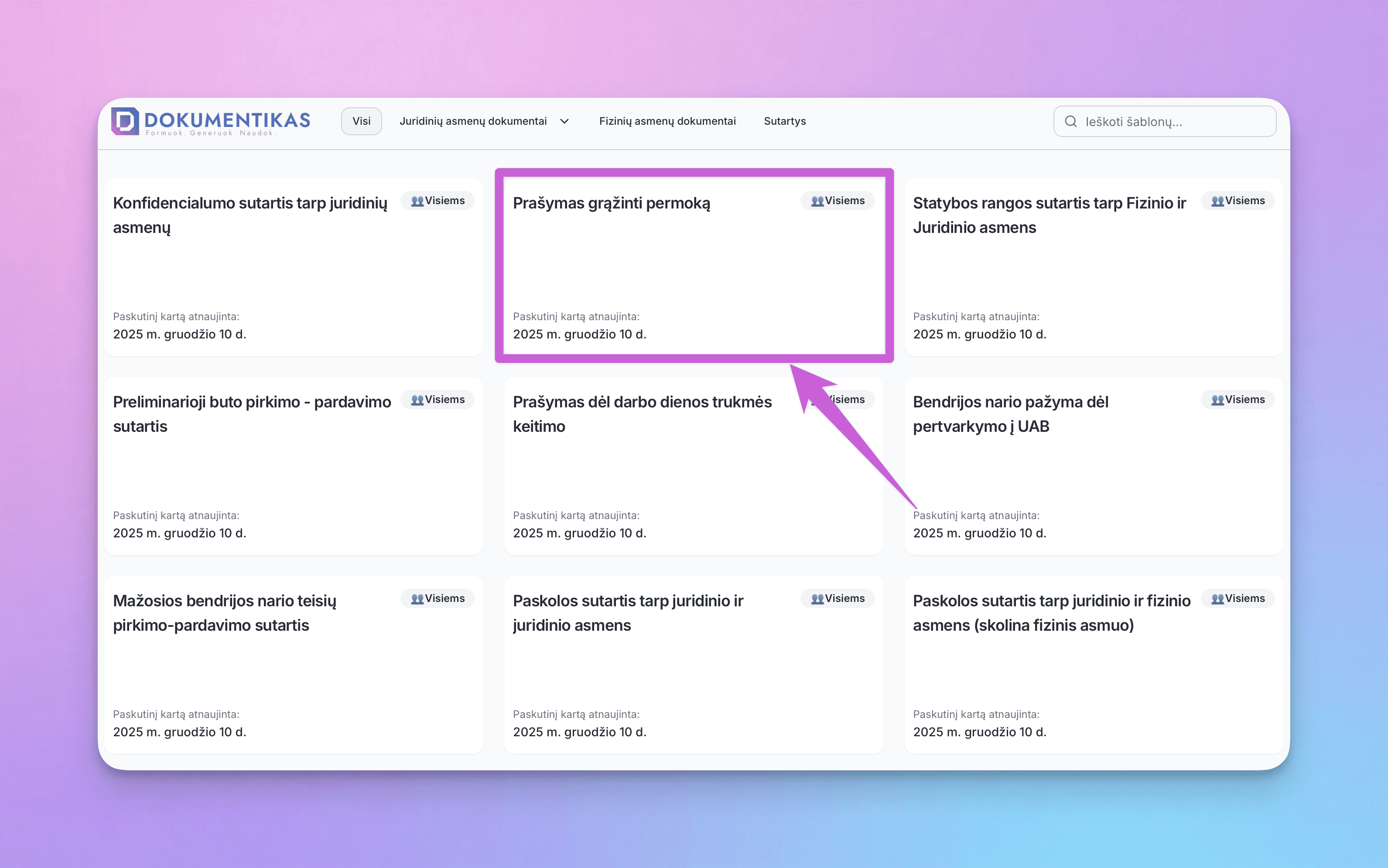The height and width of the screenshot is (868, 1388).
Task: Click Visiems badge on Paskolos sutartis skolina fizinis
Action: [1238, 598]
